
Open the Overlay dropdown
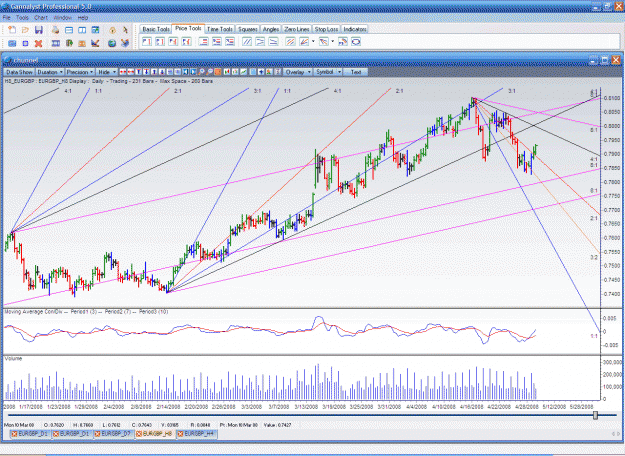pos(298,72)
